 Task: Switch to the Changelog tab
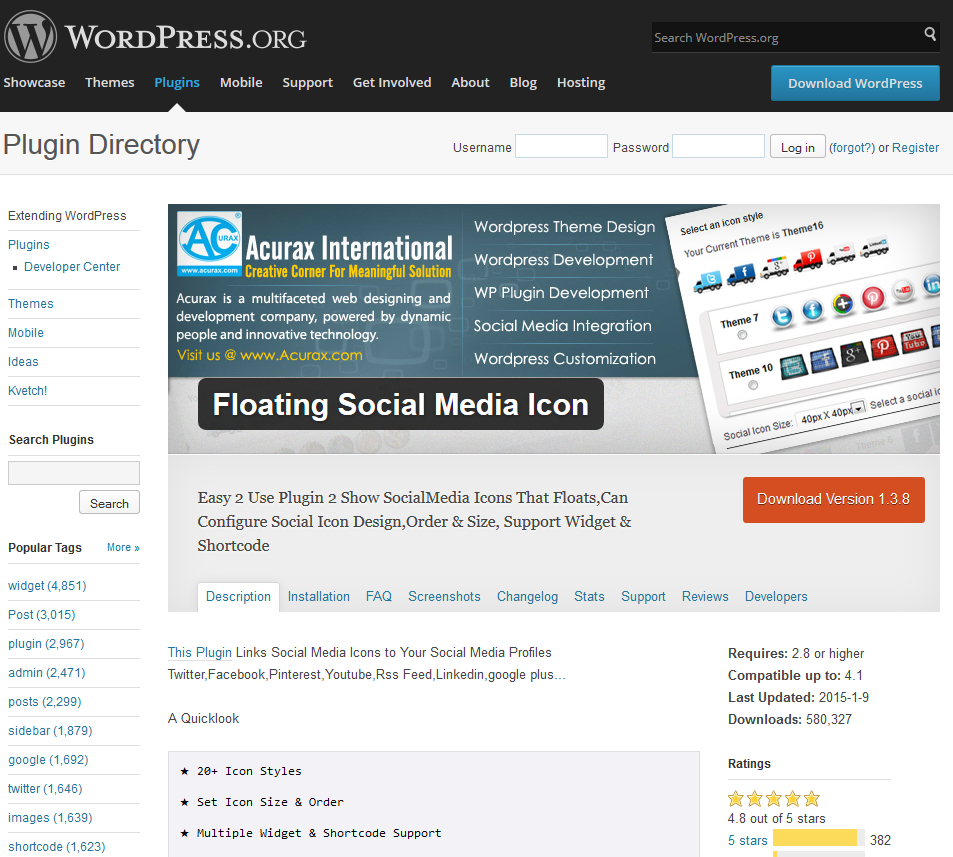coord(527,597)
